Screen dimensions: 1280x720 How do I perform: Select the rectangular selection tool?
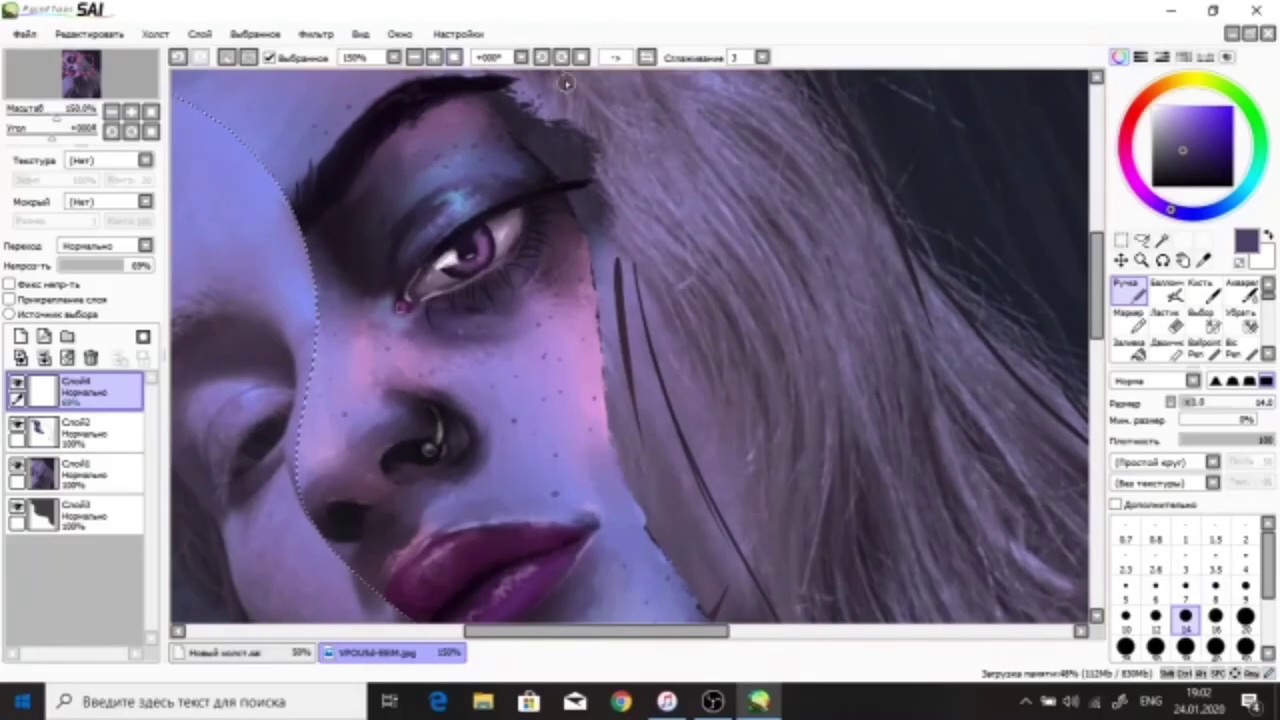pyautogui.click(x=1121, y=240)
